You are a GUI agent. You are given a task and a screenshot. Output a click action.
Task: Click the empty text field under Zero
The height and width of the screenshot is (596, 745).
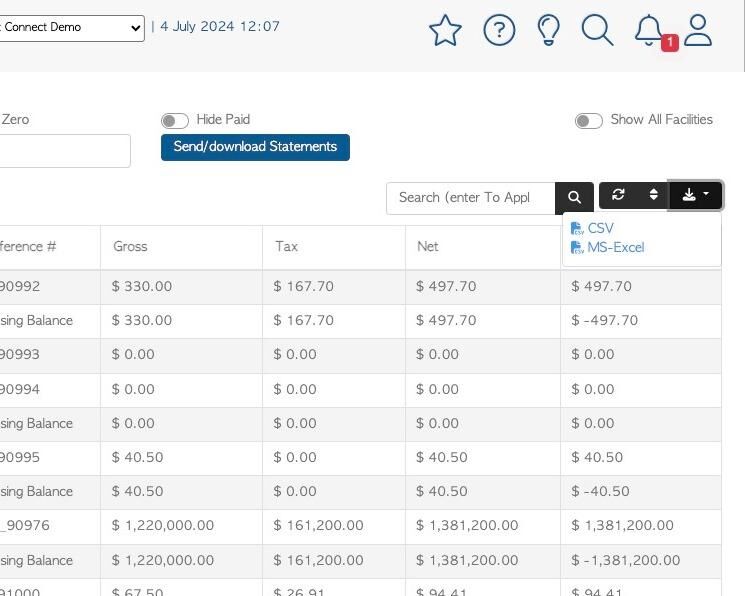click(65, 151)
